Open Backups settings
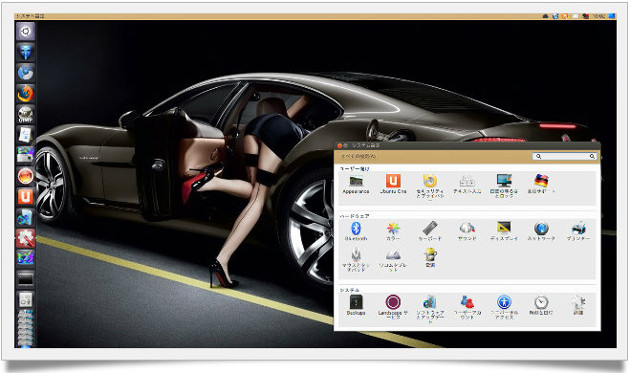Screen dimensions: 630x373 coord(356,305)
